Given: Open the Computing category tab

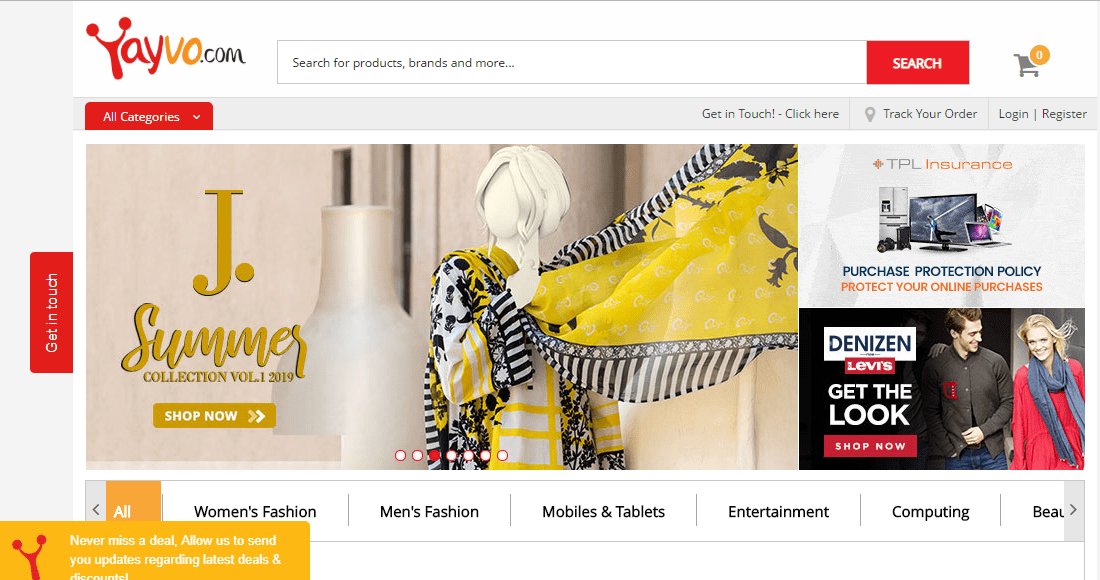Looking at the screenshot, I should (930, 511).
